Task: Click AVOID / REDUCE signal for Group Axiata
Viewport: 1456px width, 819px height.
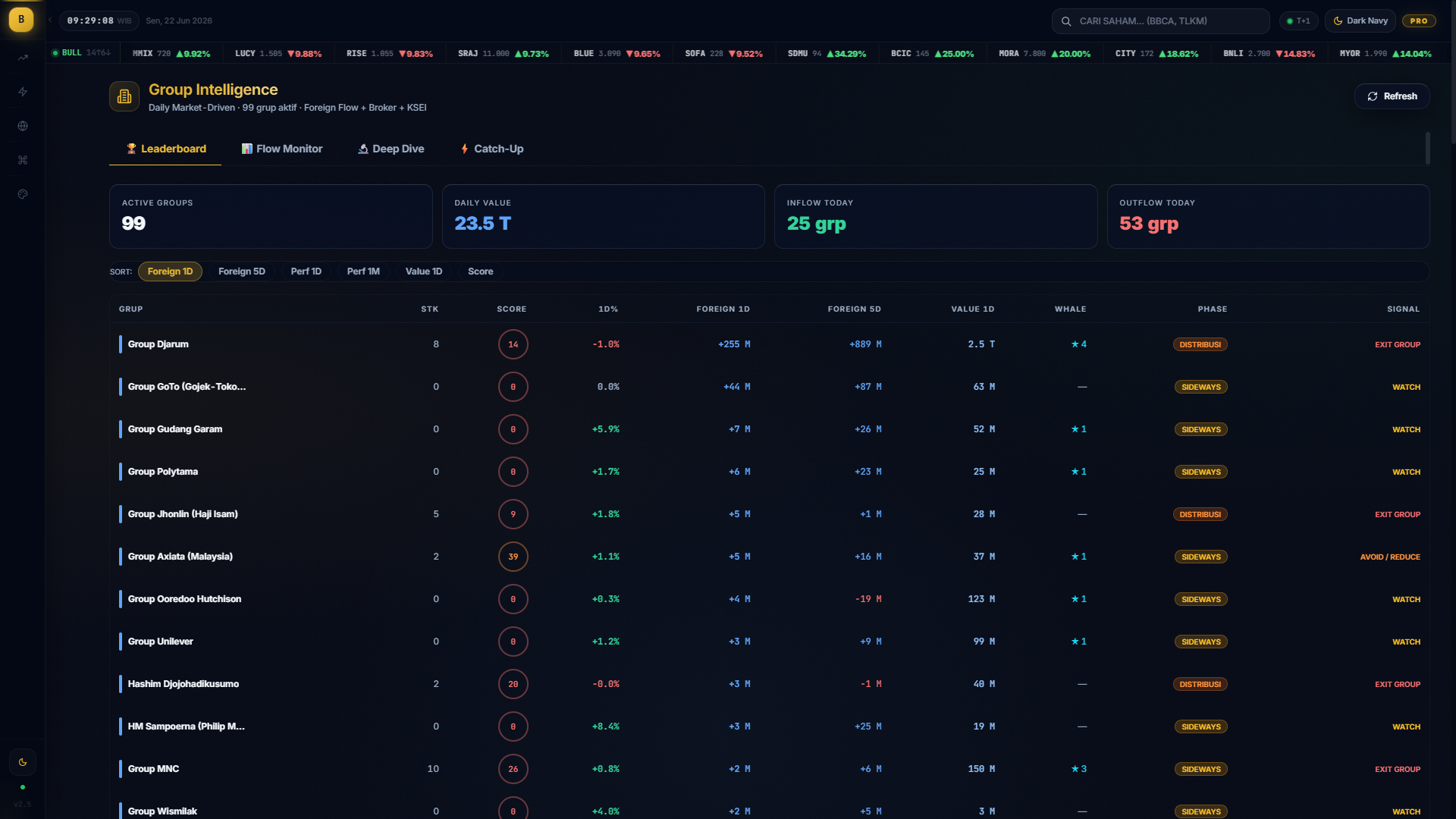Action: pos(1390,557)
